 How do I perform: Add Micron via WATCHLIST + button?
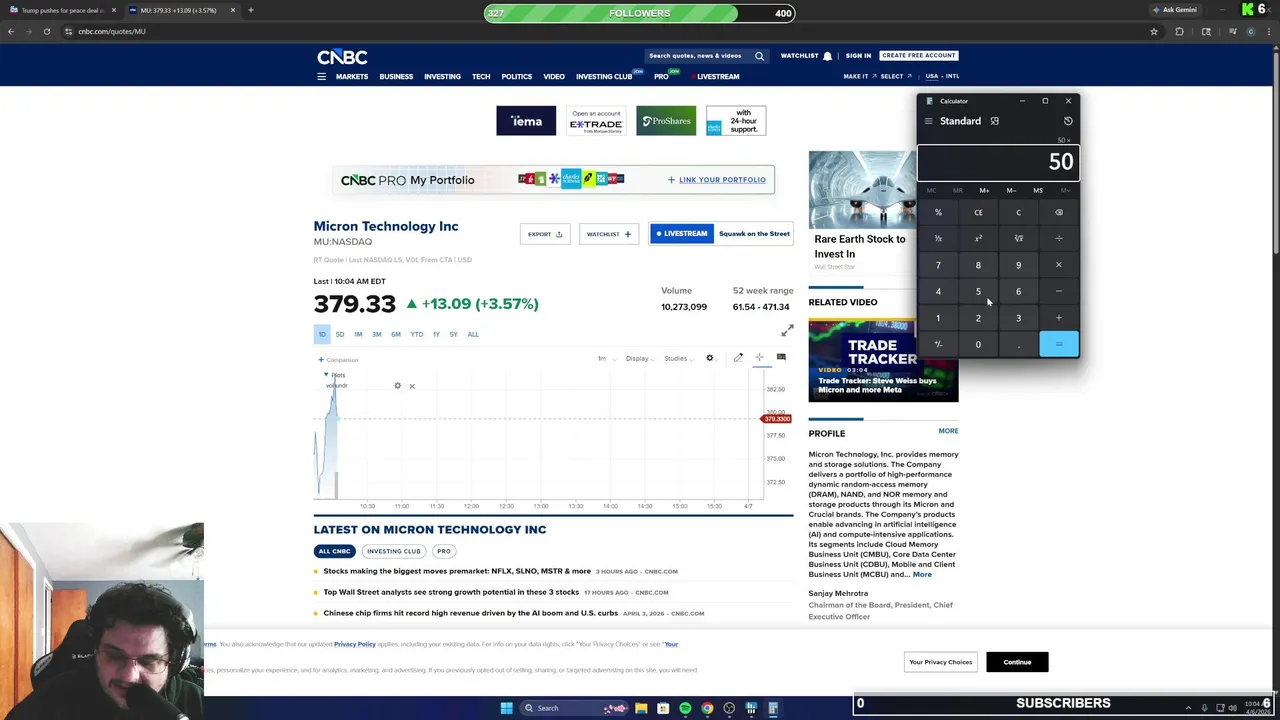tap(609, 234)
